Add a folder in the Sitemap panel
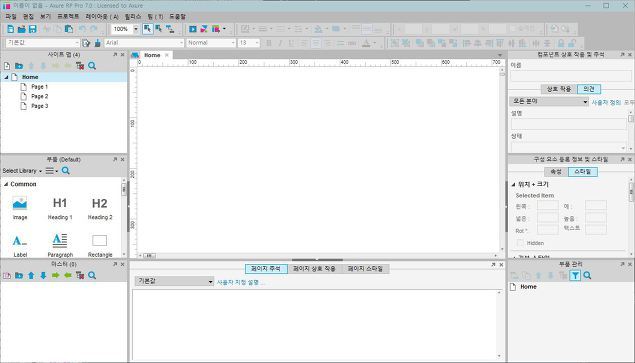Viewport: 635px width, 363px height. pos(19,66)
